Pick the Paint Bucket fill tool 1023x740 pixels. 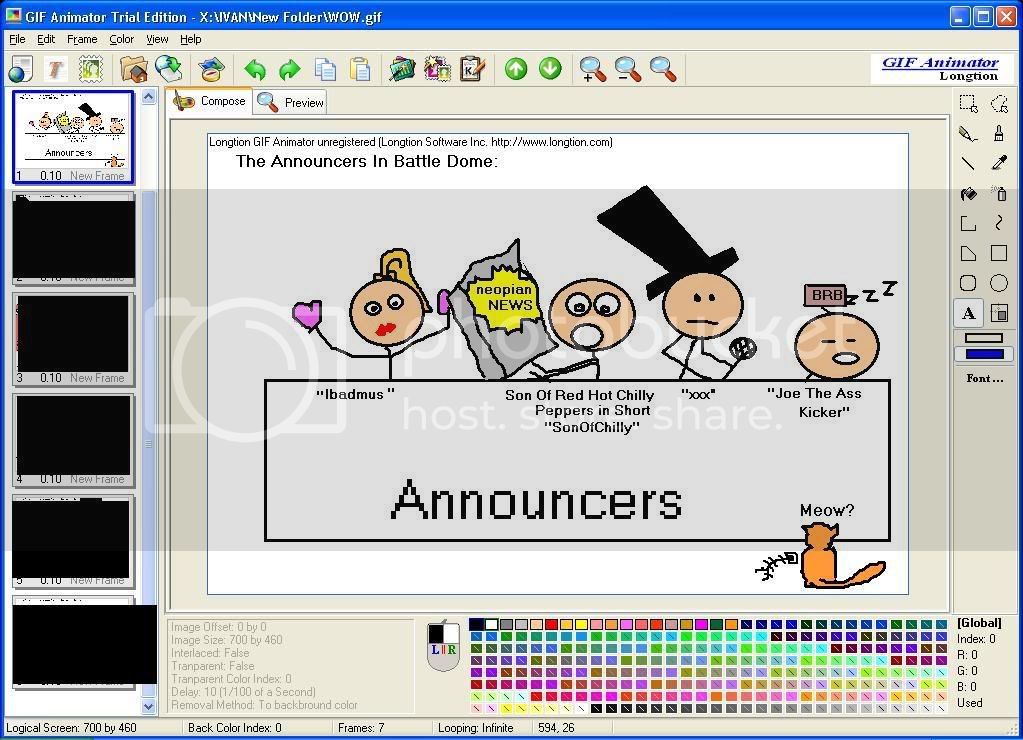968,193
